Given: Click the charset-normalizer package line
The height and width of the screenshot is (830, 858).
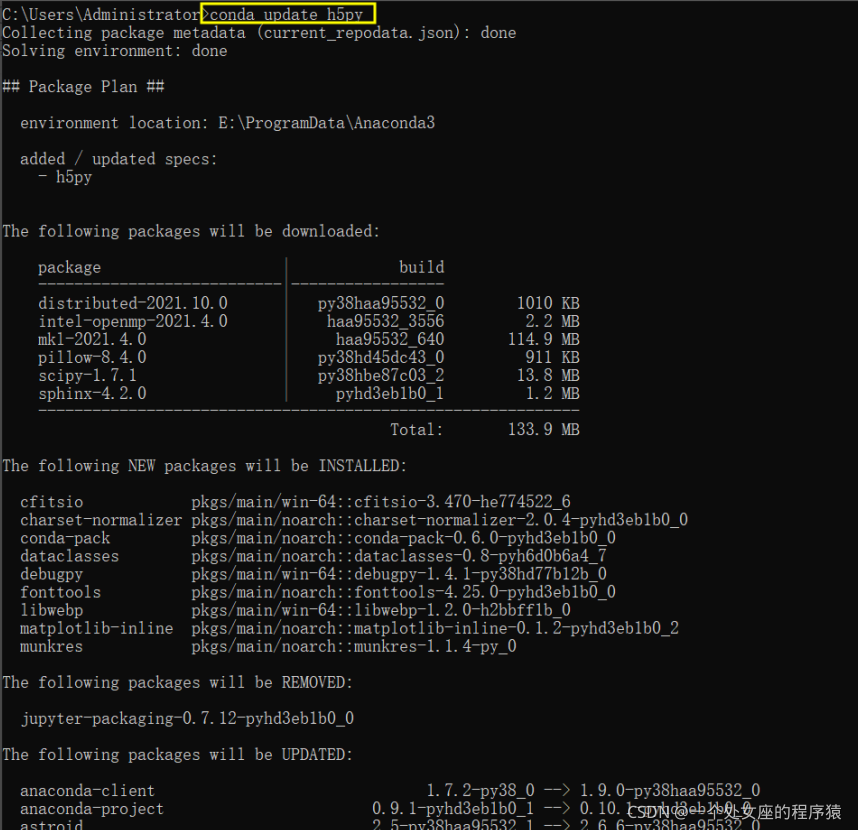Looking at the screenshot, I should point(101,520).
